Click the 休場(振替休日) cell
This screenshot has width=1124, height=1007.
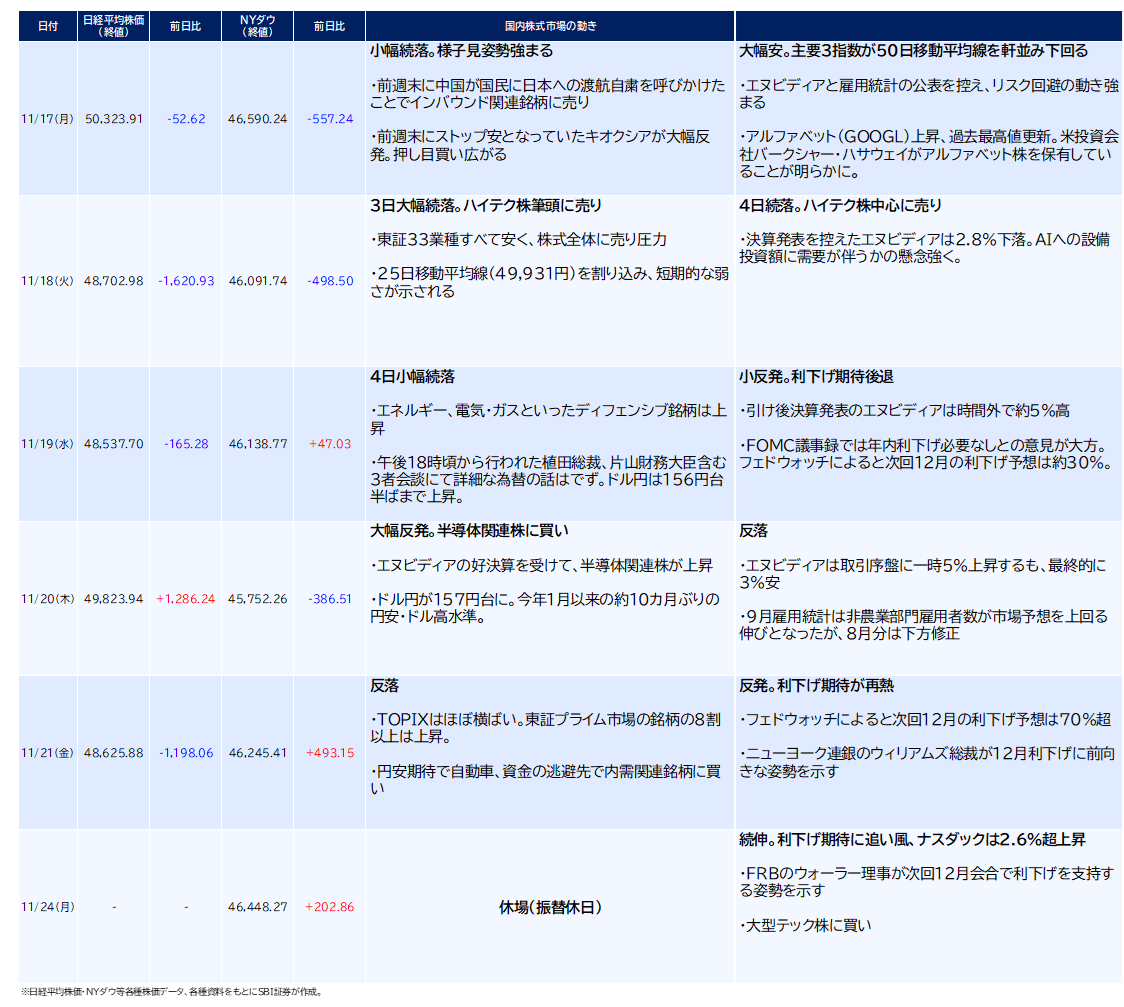pyautogui.click(x=550, y=907)
